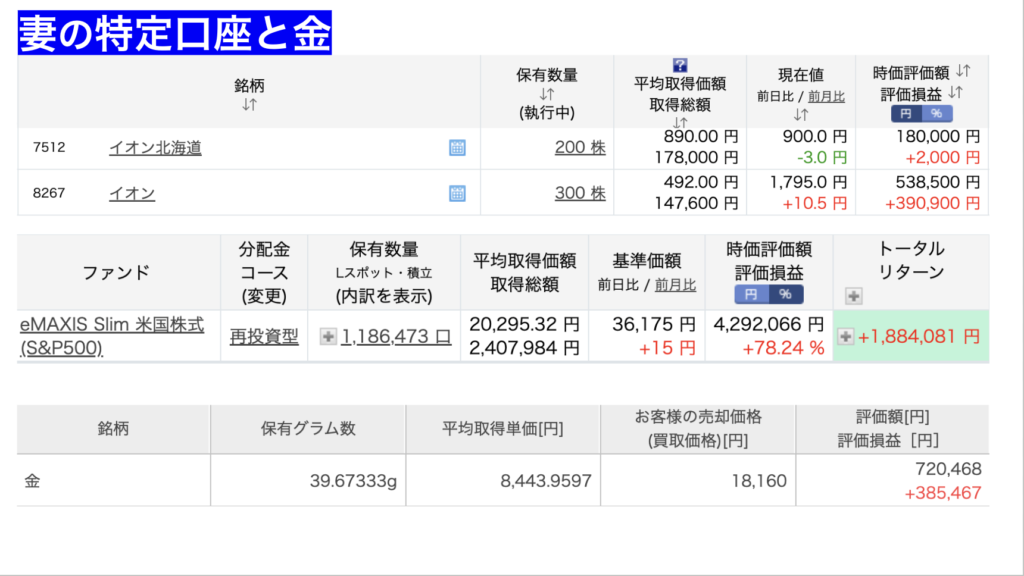1024x576 pixels.
Task: Expand the +1,884,081 円 total return details
Action: tap(845, 337)
